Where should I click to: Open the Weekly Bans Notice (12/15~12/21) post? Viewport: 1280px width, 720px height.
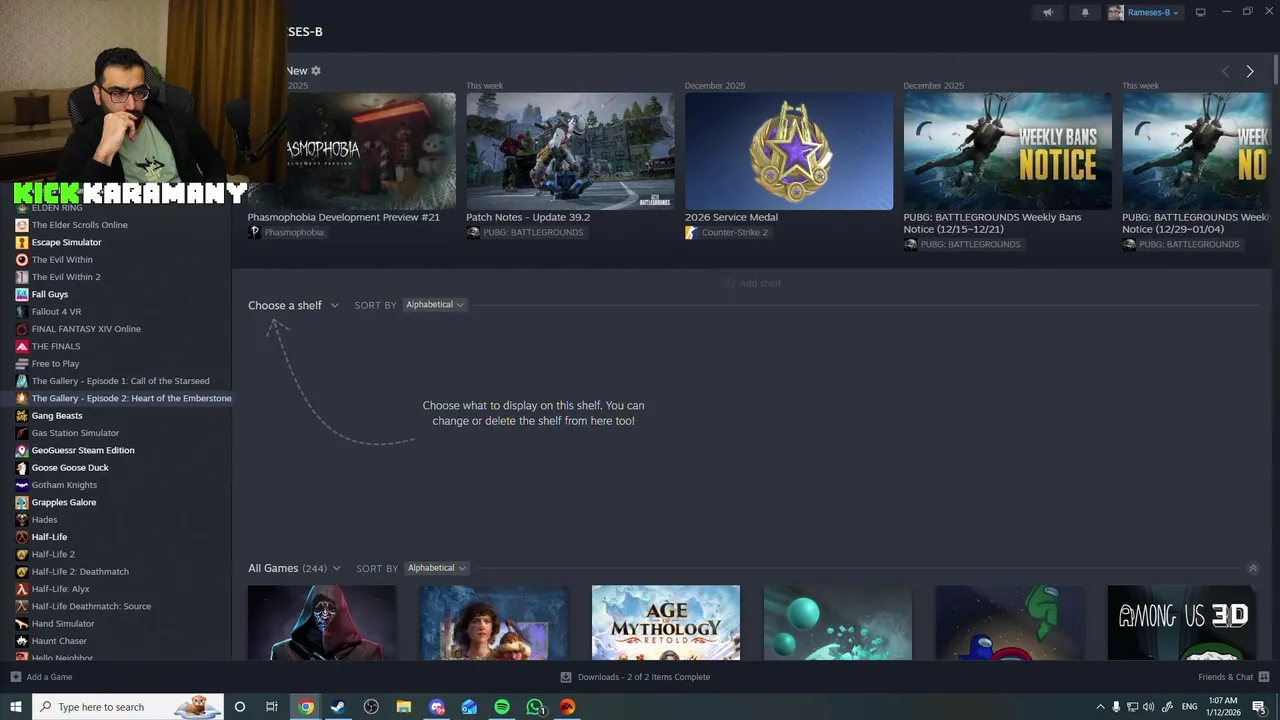[1007, 151]
